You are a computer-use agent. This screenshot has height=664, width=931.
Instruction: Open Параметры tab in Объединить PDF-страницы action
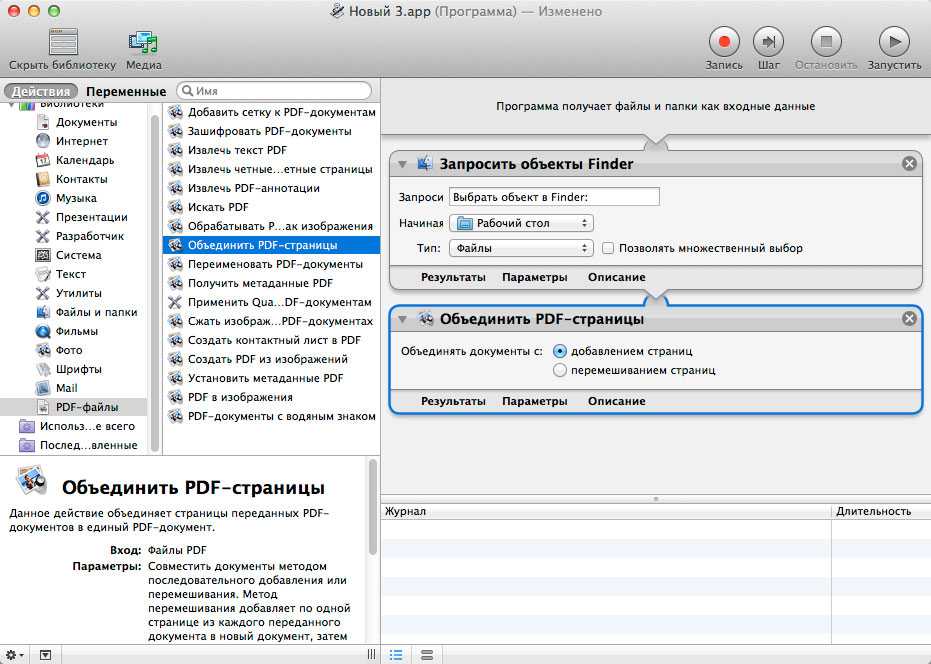[534, 401]
